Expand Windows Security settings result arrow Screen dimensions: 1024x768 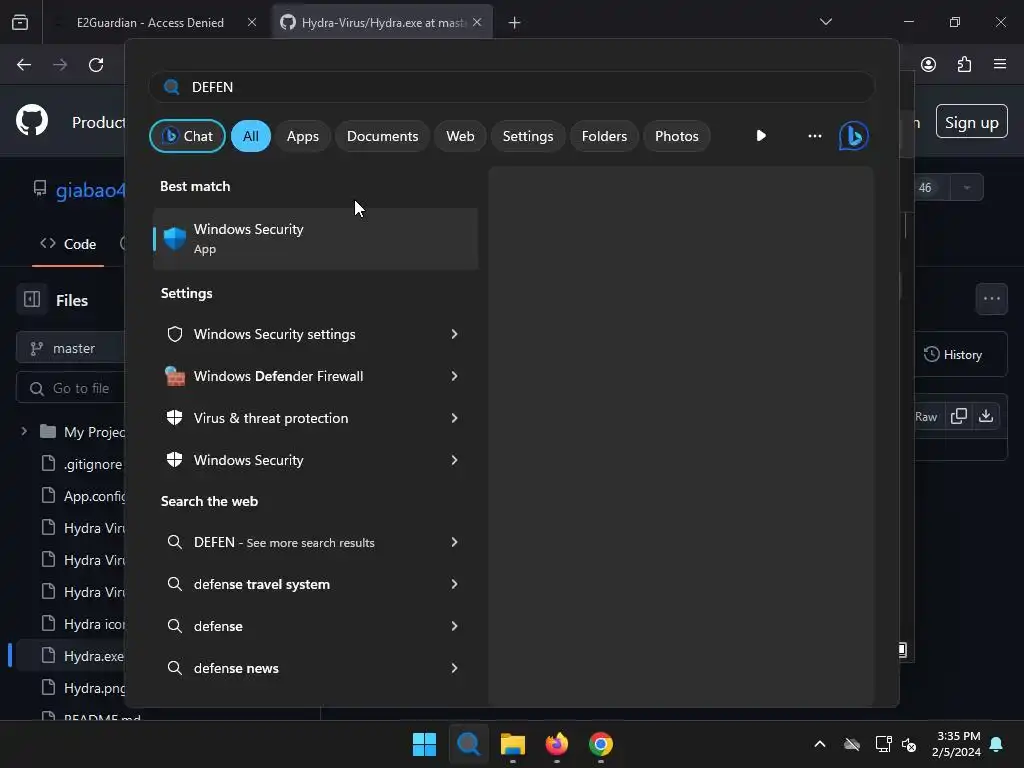tap(454, 334)
